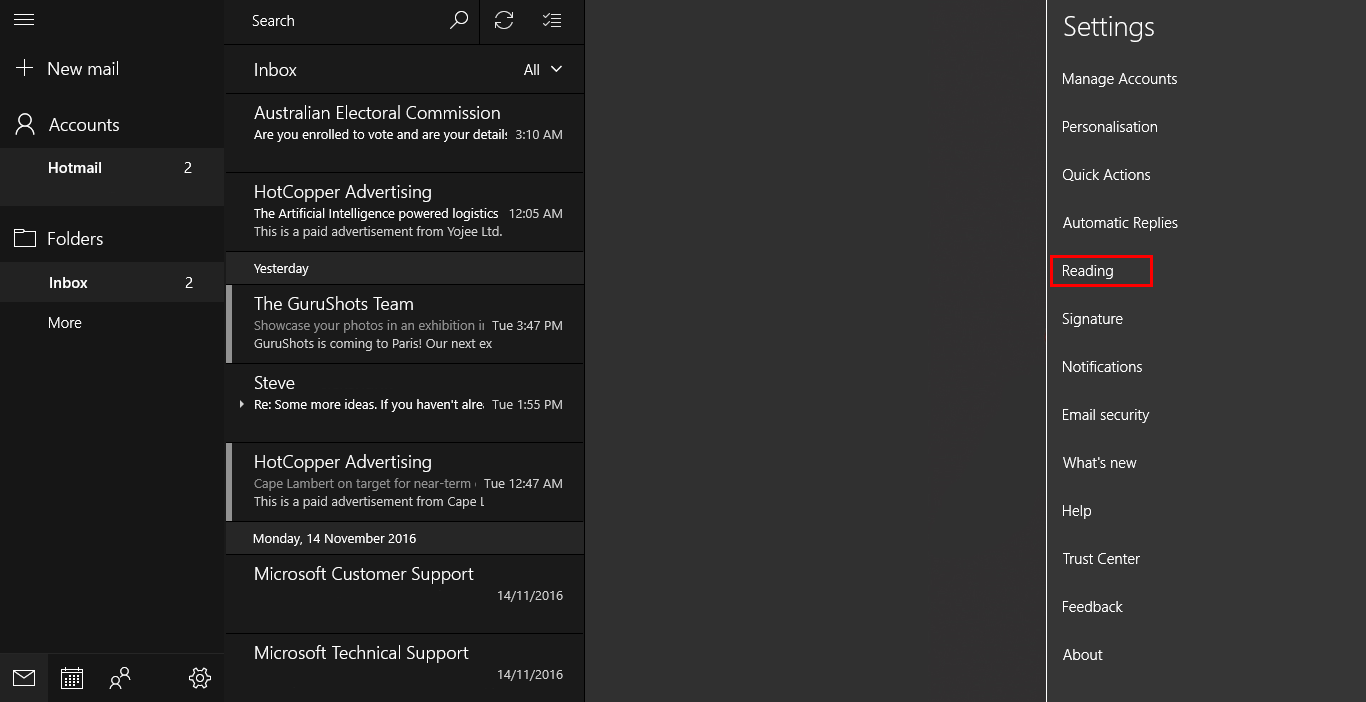Click the Accounts heading text
Viewport: 1366px width, 702px height.
pyautogui.click(x=84, y=125)
